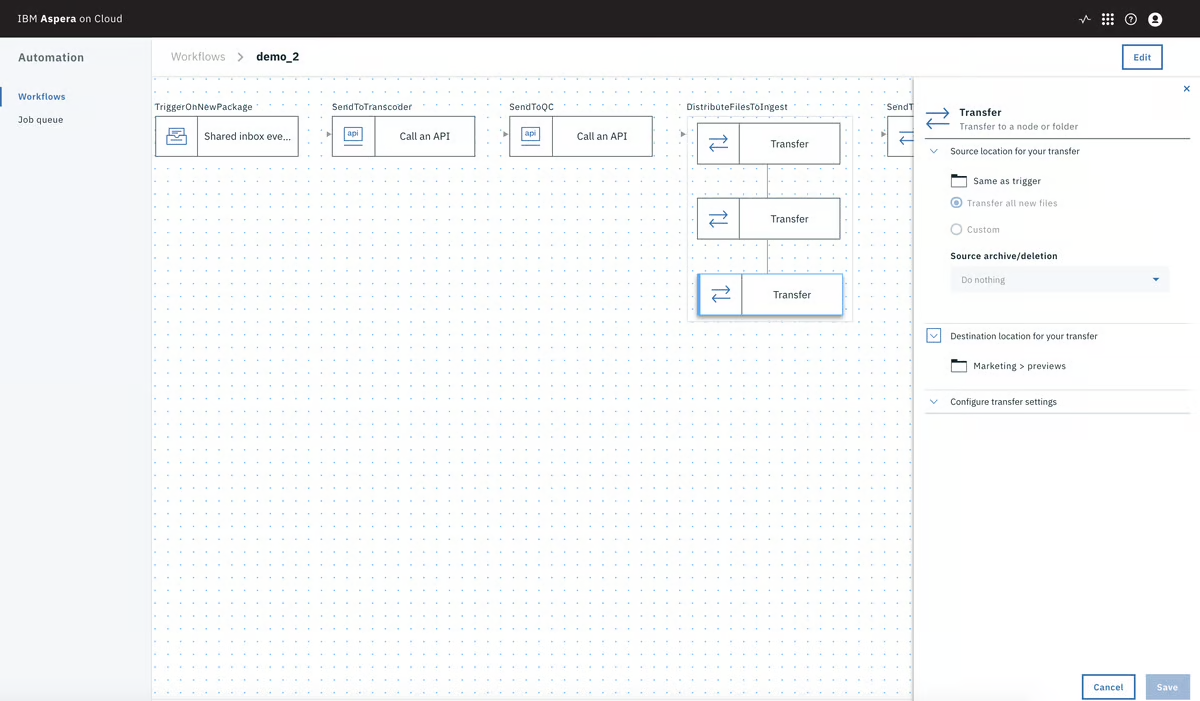Select the Transfer all new files option
1200x701 pixels.
(956, 203)
